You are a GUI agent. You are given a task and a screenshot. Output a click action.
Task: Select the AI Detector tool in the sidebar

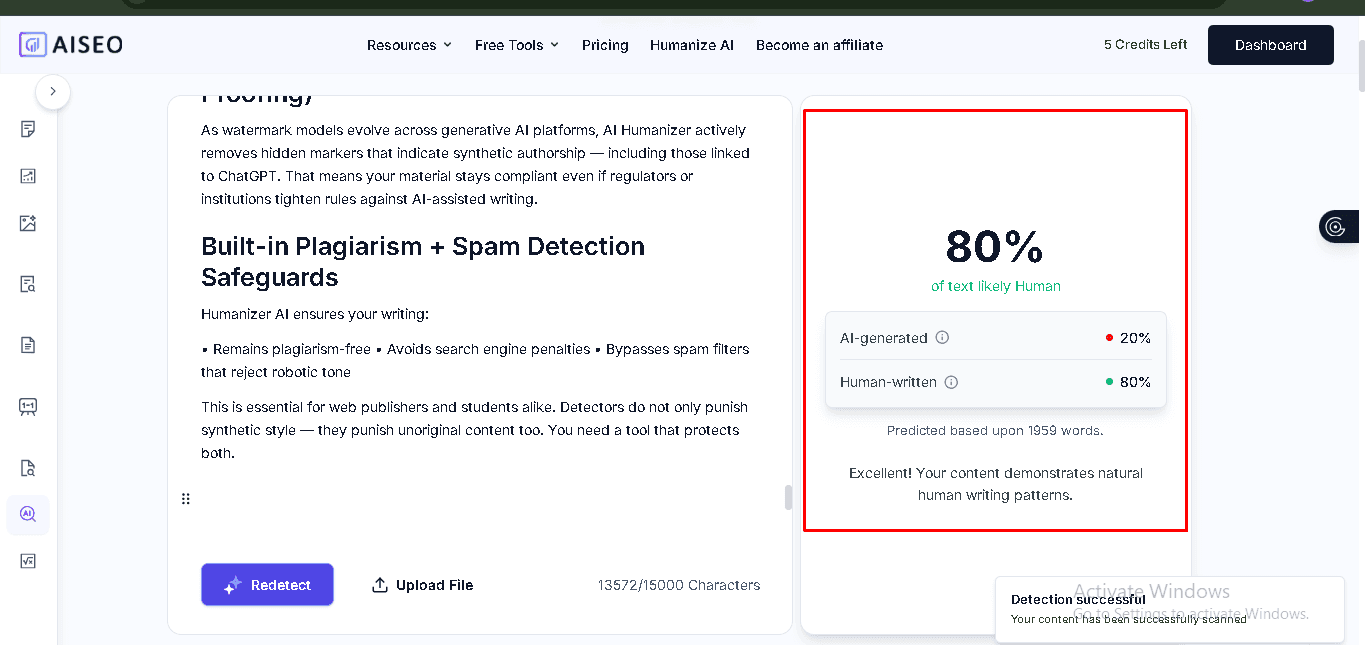[28, 514]
